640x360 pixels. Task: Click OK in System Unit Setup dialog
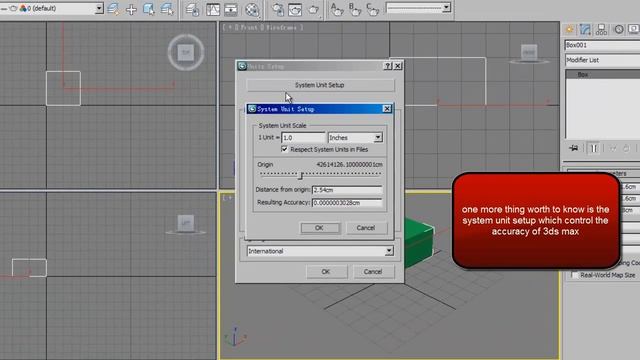pos(320,228)
